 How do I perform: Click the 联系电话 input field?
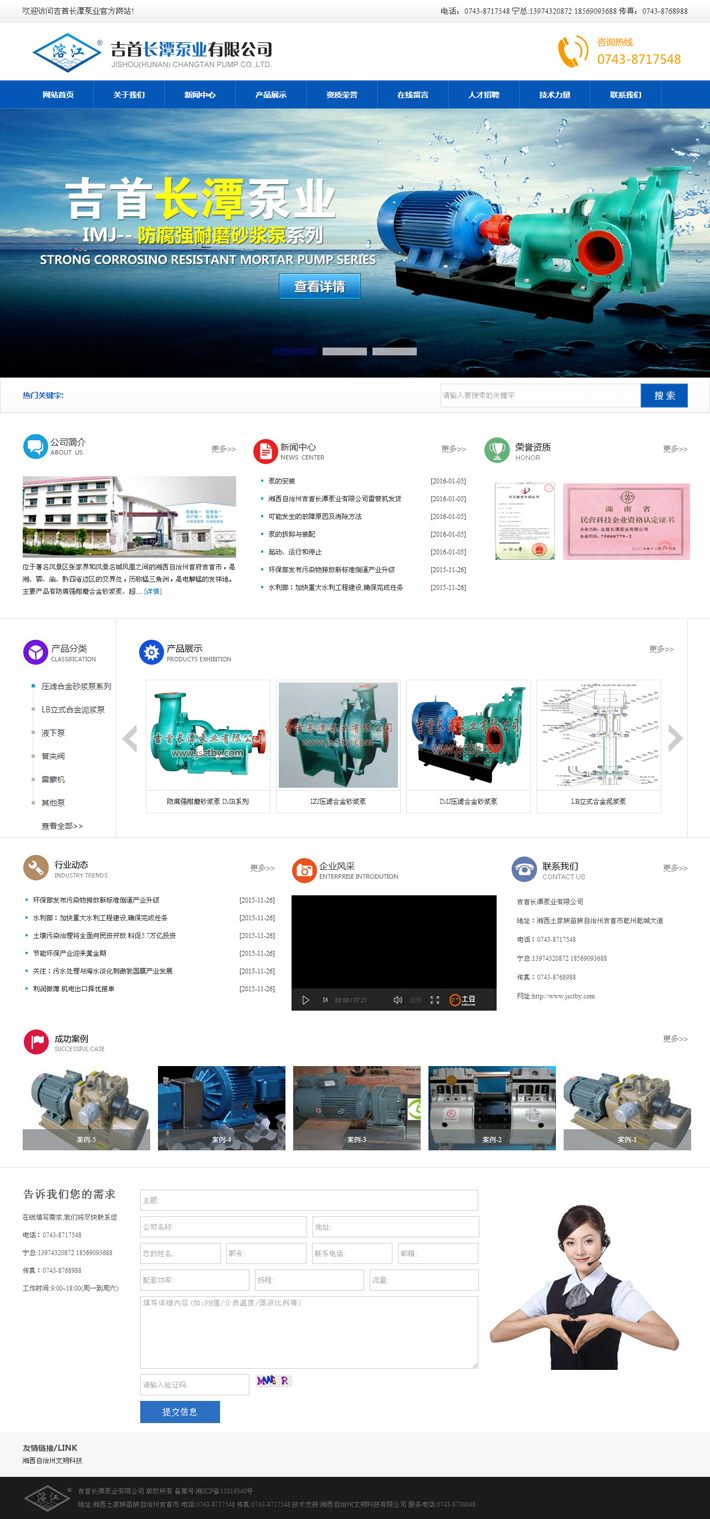352,1253
